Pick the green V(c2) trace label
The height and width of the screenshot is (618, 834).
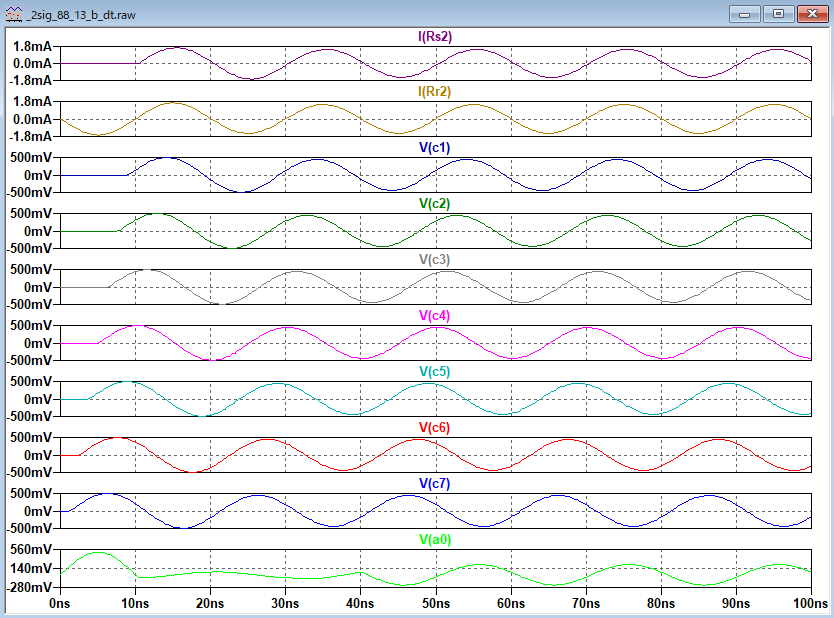pyautogui.click(x=434, y=204)
